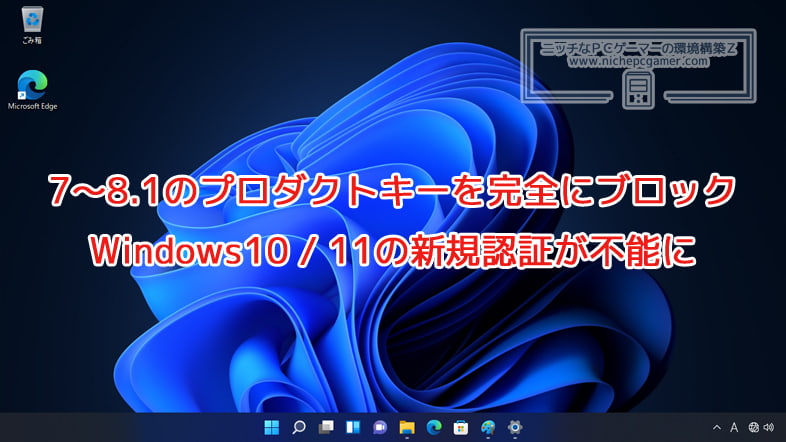Switch the IME input mode indicator A
Screen dimensions: 786x442
(734, 427)
